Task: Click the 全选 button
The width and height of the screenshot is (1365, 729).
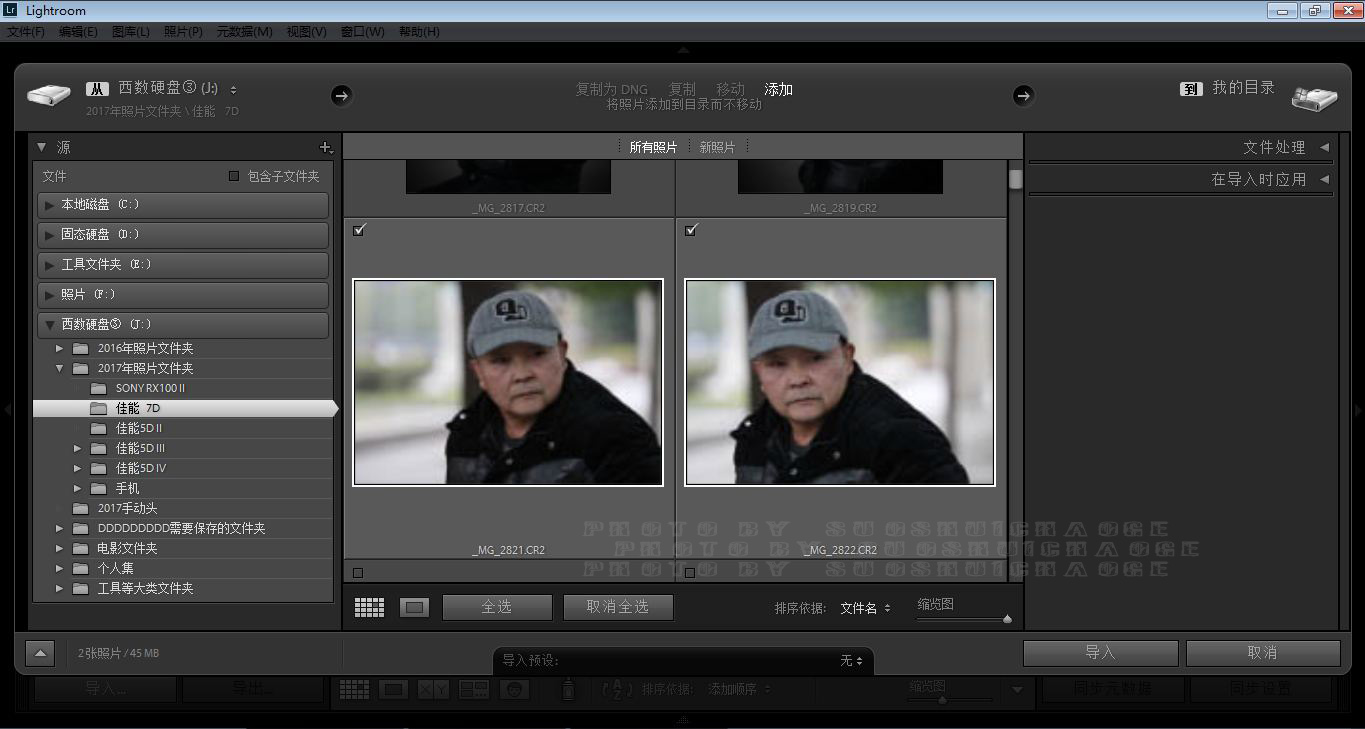Action: coord(497,607)
